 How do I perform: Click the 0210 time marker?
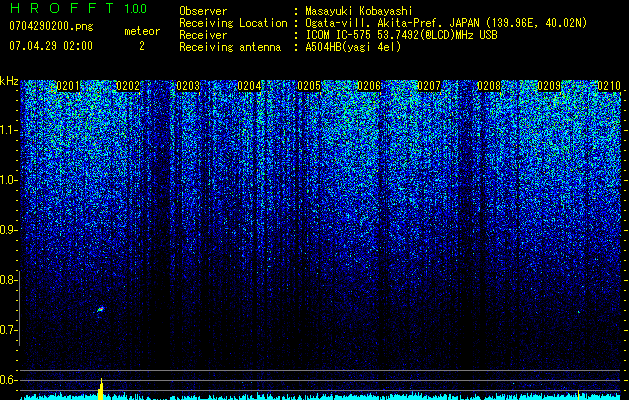[x=609, y=86]
